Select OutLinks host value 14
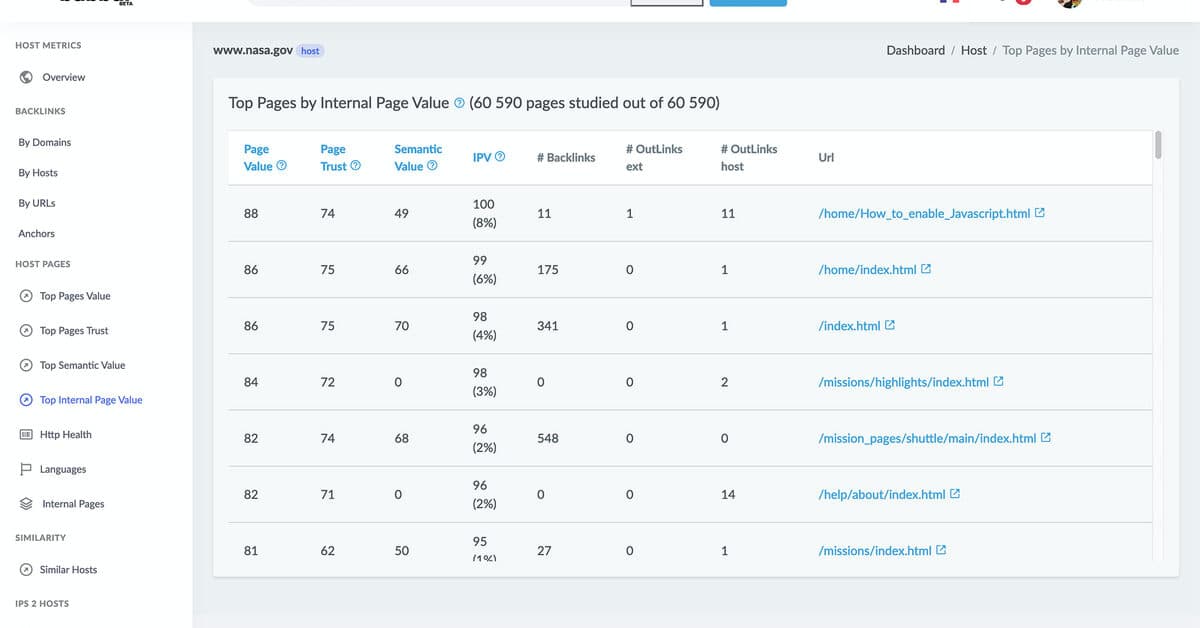Viewport: 1200px width, 628px height. tap(728, 494)
